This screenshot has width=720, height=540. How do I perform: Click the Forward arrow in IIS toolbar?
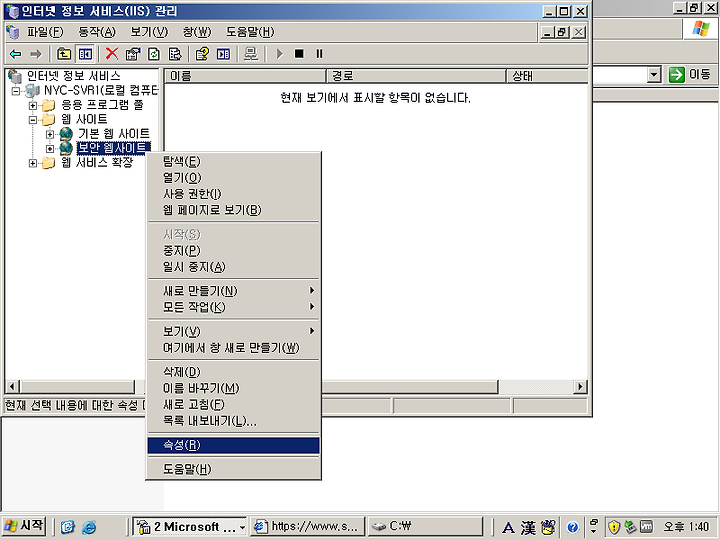click(36, 54)
